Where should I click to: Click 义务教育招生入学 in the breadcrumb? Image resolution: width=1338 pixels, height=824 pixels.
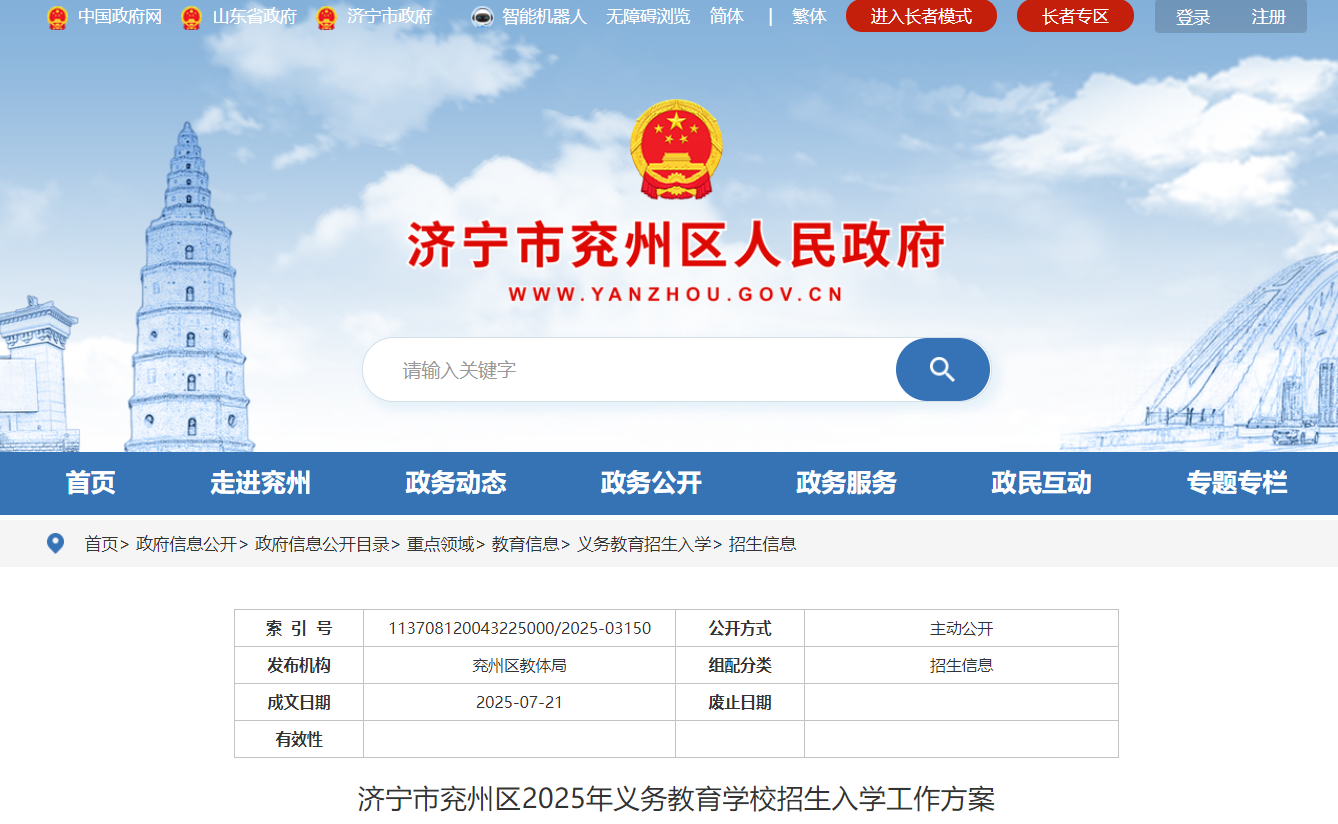[x=643, y=544]
